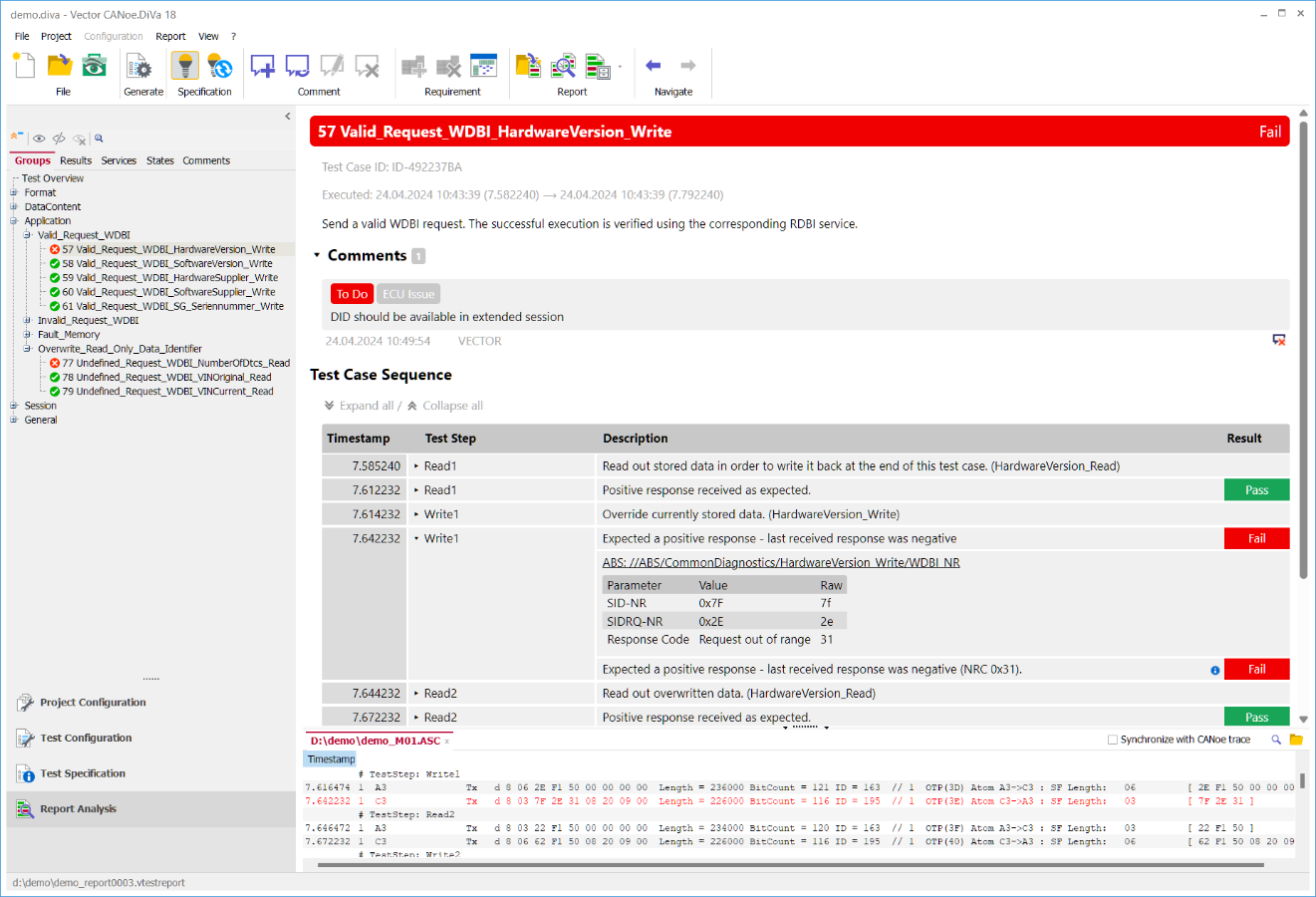Click the green eye view icon in File group
This screenshot has height=897, width=1316.
95,66
